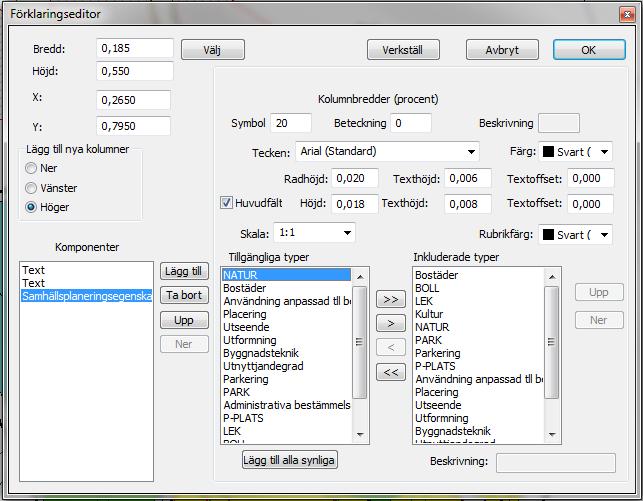Select P-PLATS in Inkluderade typer
The height and width of the screenshot is (501, 643).
click(478, 366)
